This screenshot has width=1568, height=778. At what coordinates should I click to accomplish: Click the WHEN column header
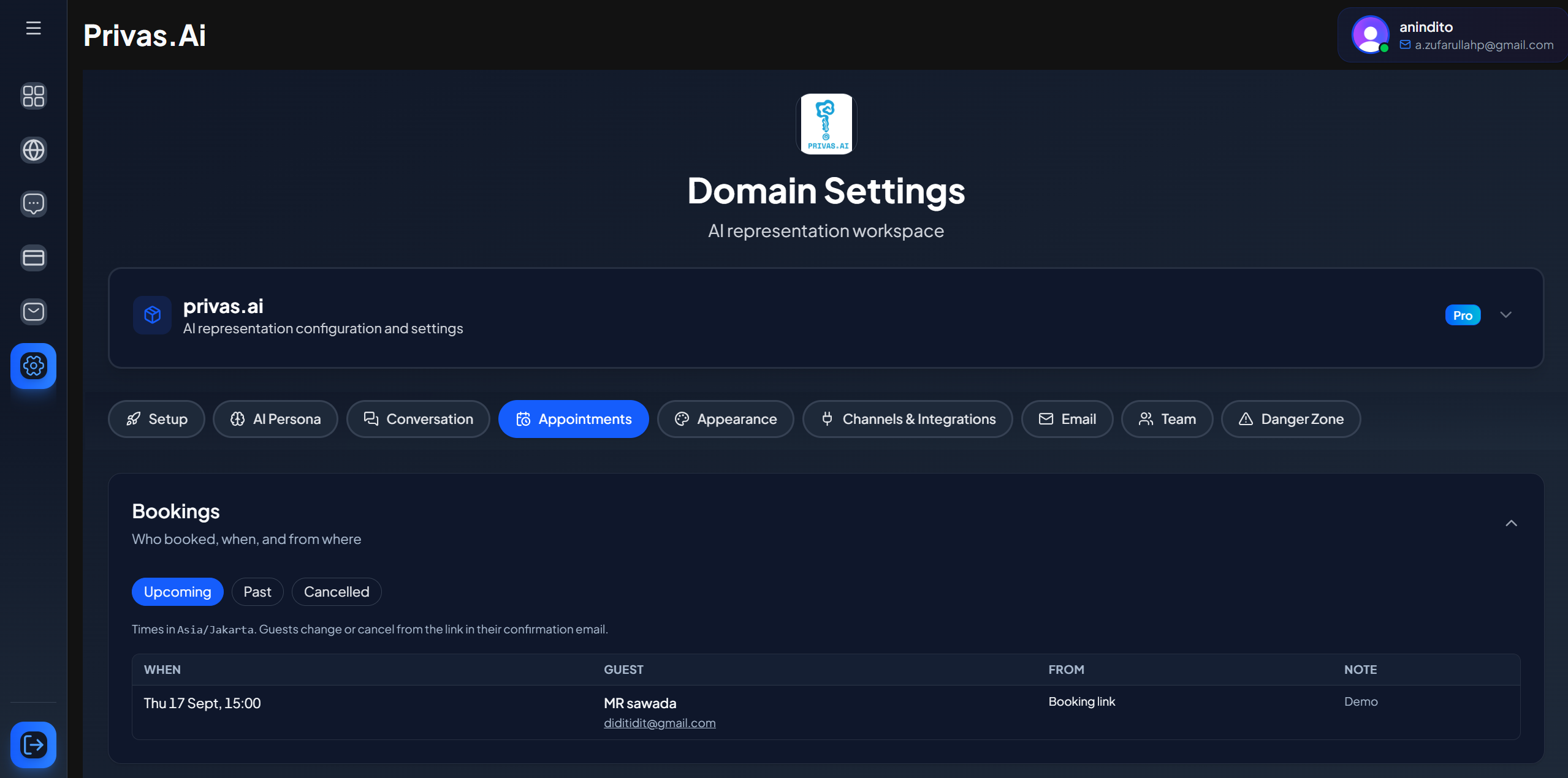162,670
